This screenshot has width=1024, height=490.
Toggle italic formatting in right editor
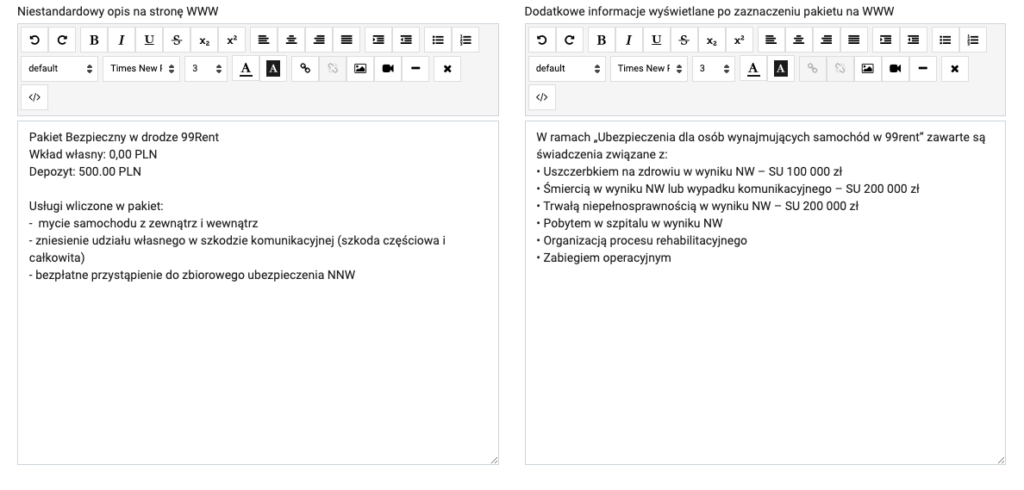point(629,40)
